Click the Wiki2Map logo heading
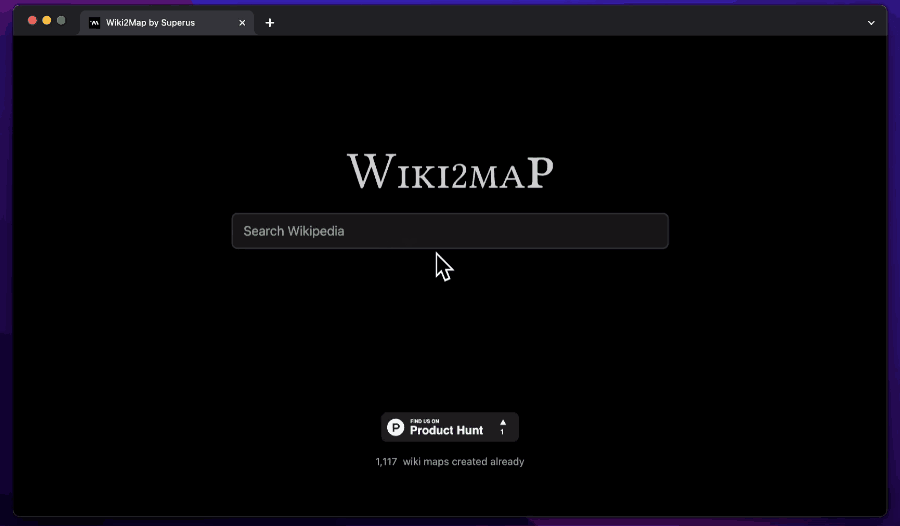This screenshot has width=900, height=526. click(x=451, y=171)
